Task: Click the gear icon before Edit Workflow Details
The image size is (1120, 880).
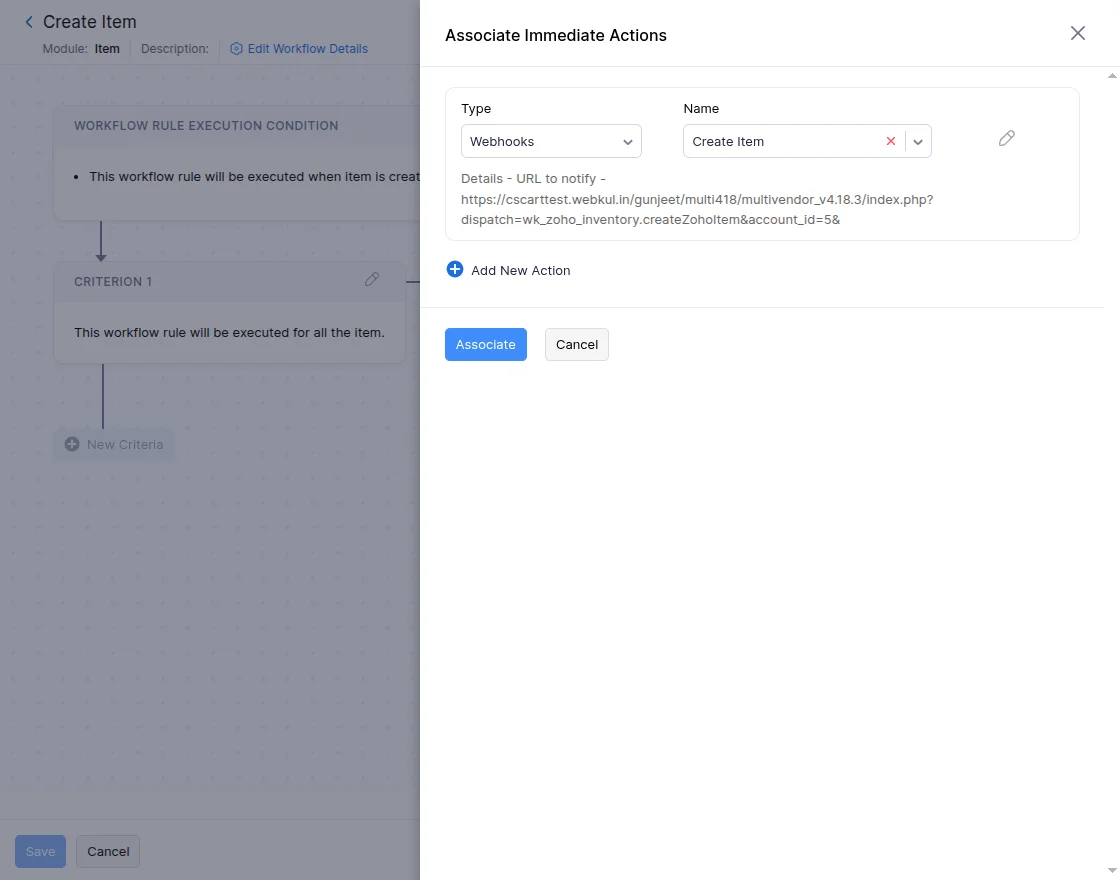Action: [237, 48]
